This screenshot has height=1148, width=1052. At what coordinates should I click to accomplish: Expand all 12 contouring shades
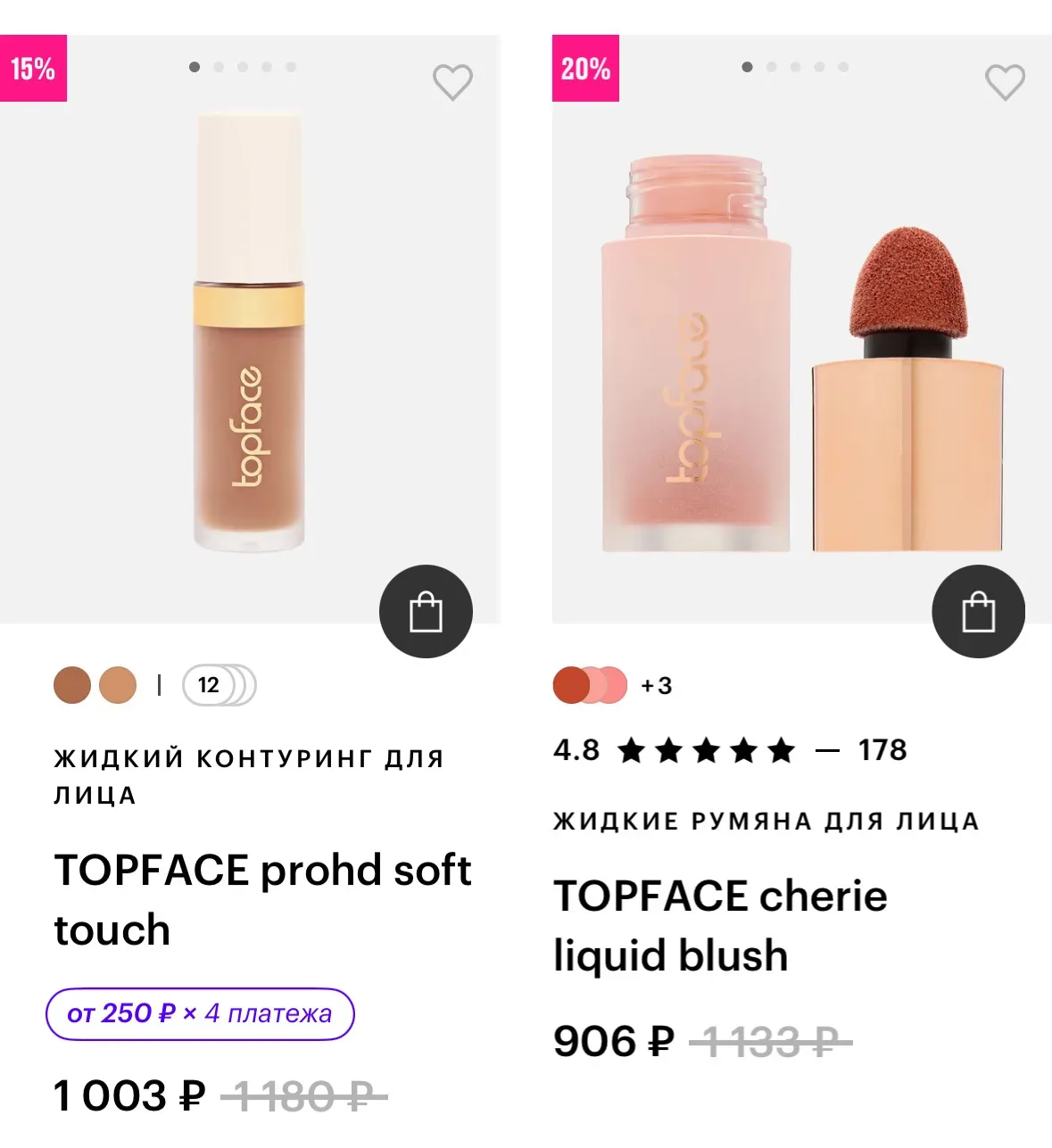coord(218,685)
